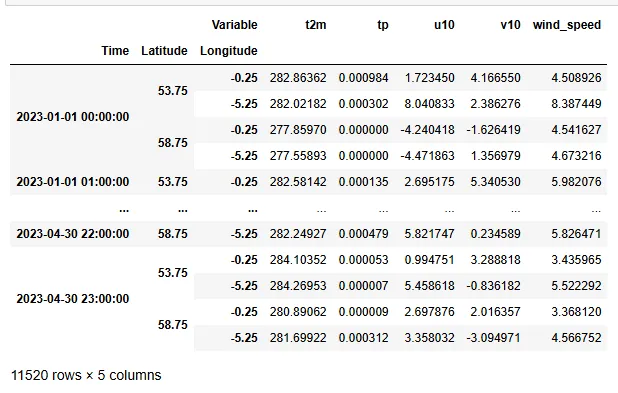Viewport: 618px width, 393px height.
Task: Click the Latitude index label
Action: tap(164, 50)
